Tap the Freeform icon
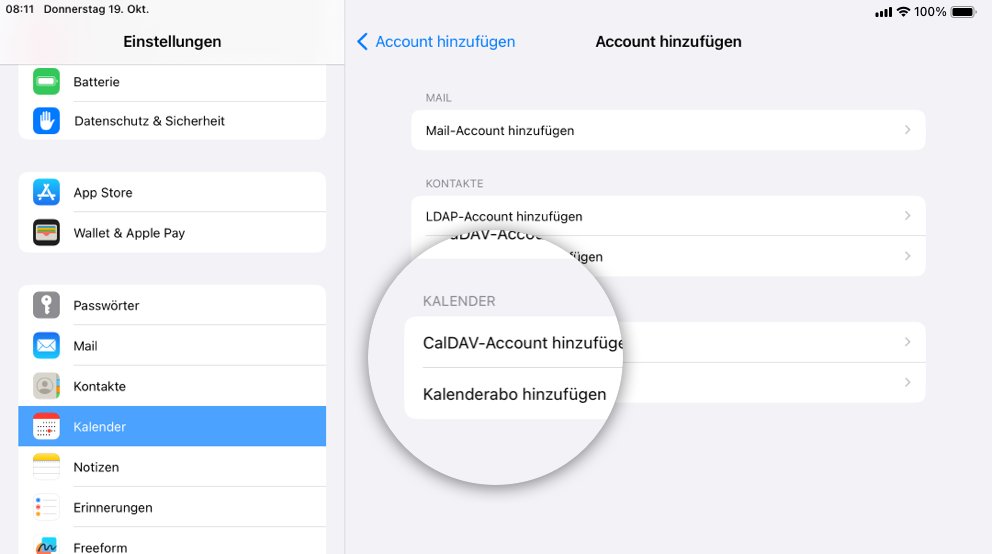992x554 pixels. point(46,545)
